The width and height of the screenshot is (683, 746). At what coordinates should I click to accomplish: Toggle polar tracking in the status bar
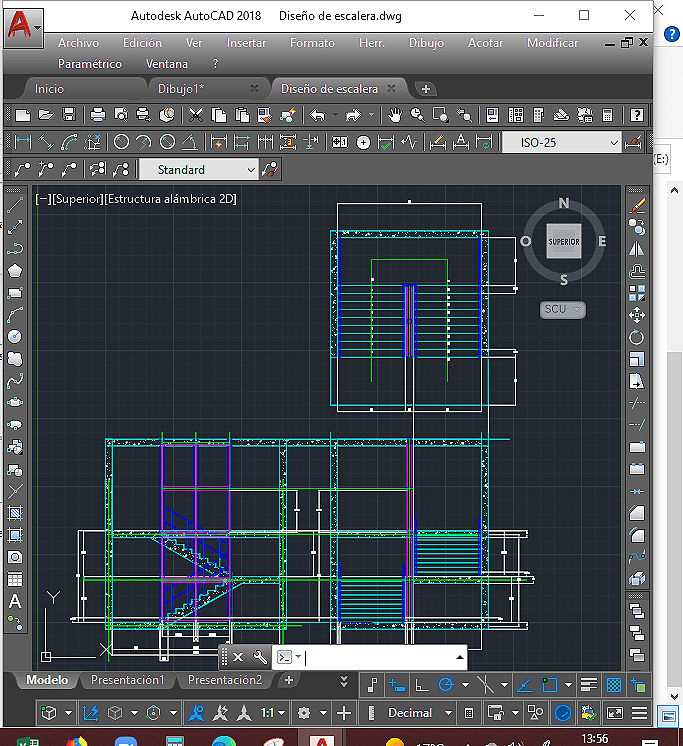click(447, 685)
